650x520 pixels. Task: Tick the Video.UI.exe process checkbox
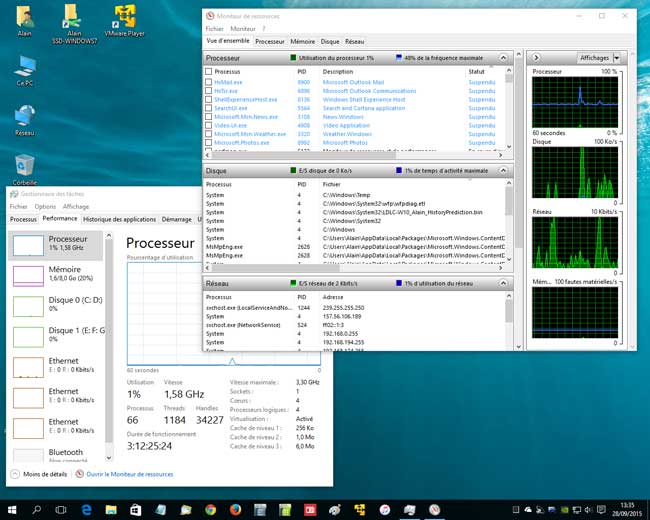tap(209, 125)
